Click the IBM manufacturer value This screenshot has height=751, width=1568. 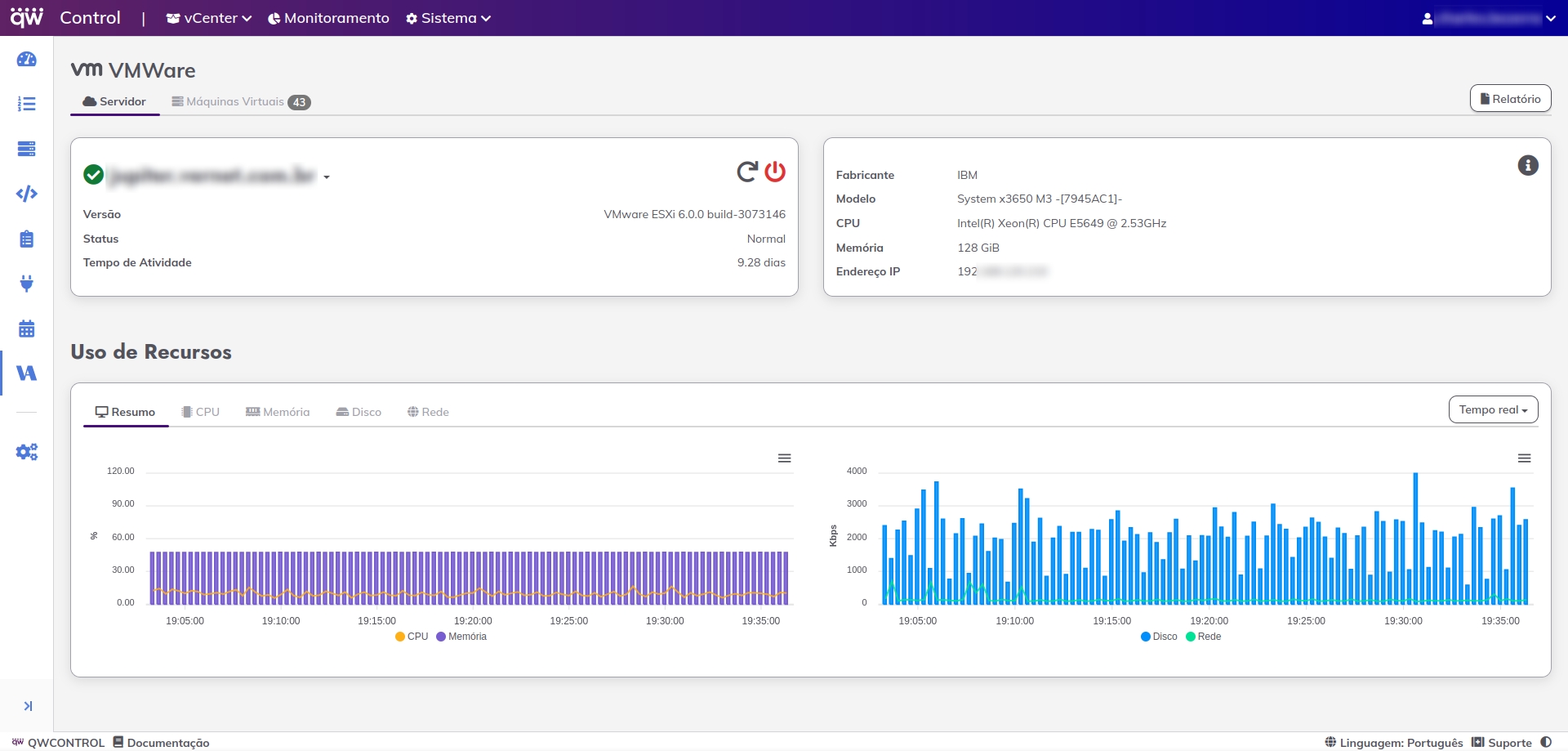coord(967,175)
